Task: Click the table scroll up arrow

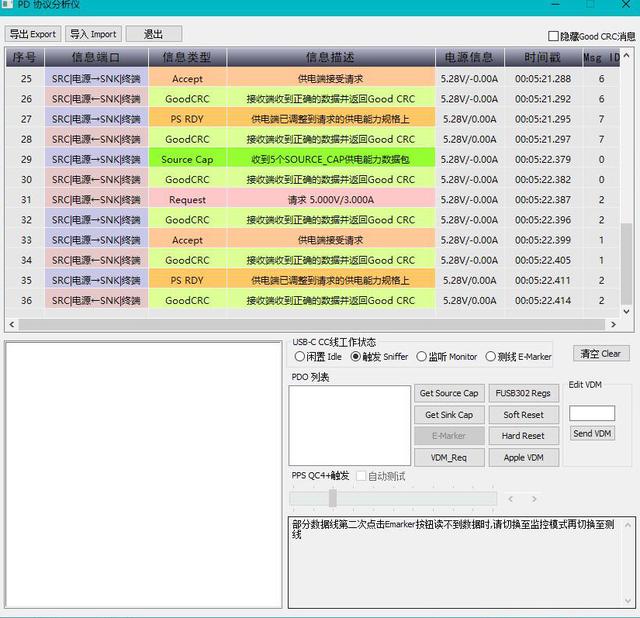Action: click(627, 55)
